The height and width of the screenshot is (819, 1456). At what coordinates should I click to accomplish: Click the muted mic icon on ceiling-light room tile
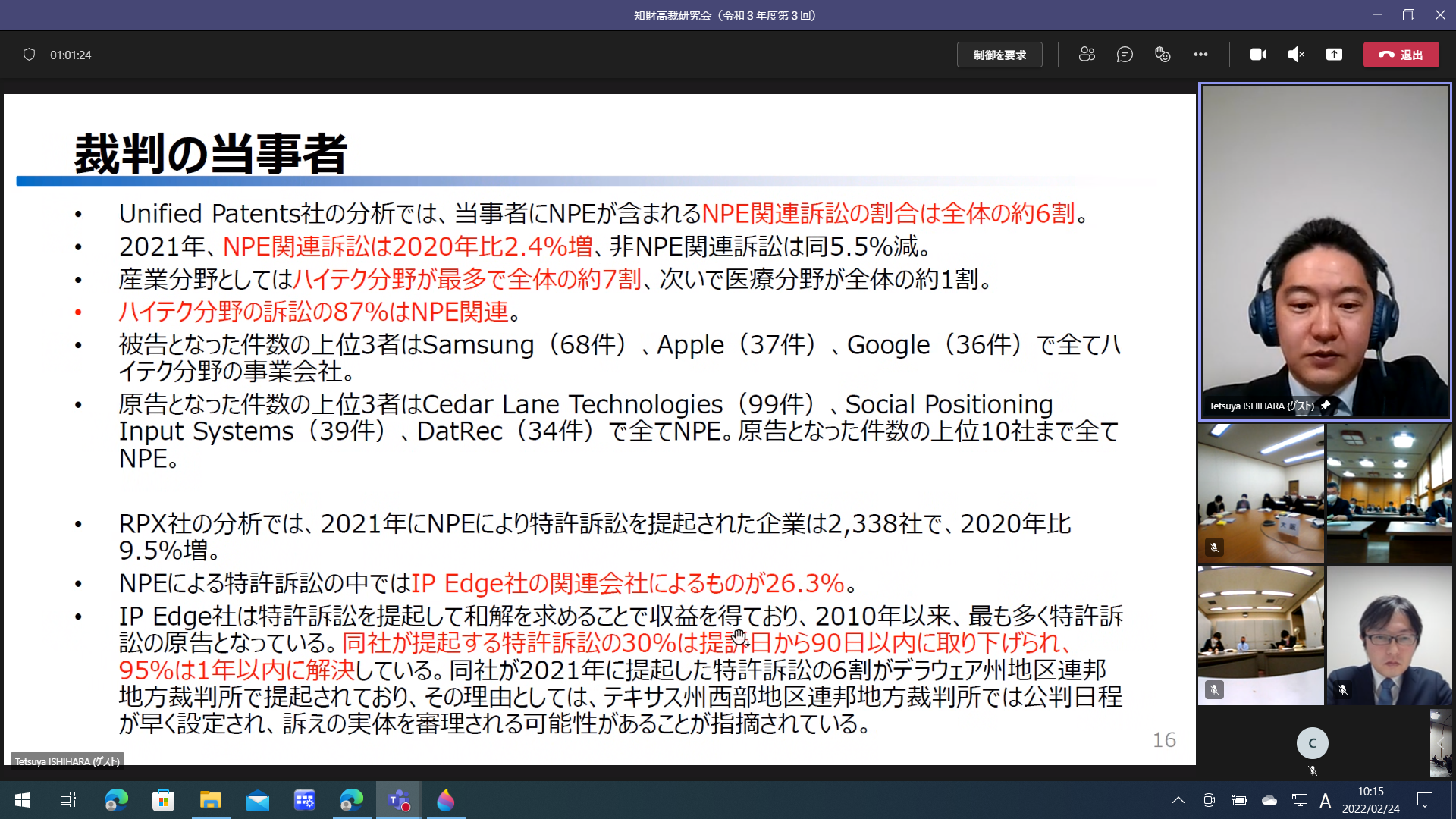[1214, 689]
